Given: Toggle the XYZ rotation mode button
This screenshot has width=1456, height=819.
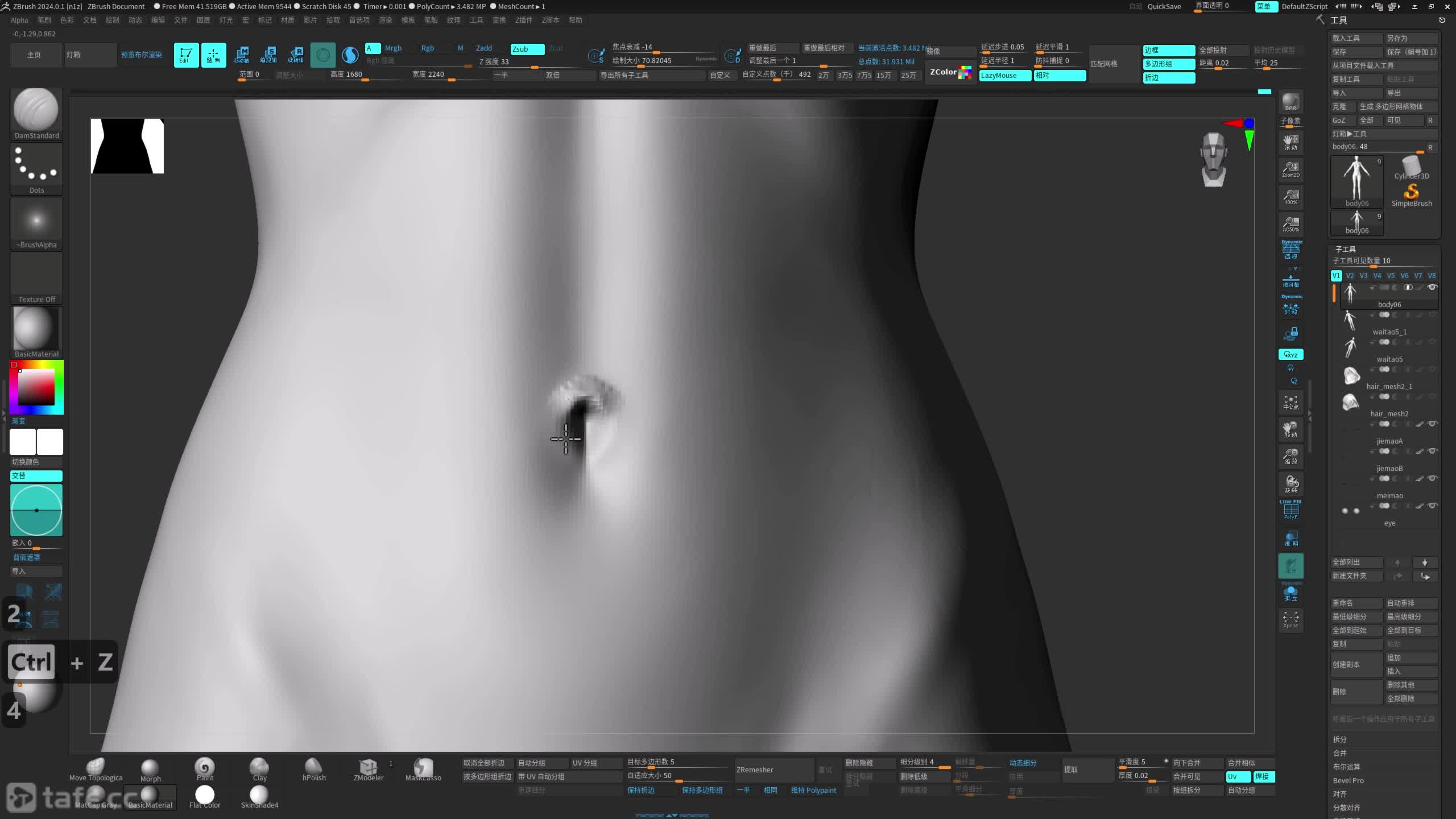Looking at the screenshot, I should 1290,354.
